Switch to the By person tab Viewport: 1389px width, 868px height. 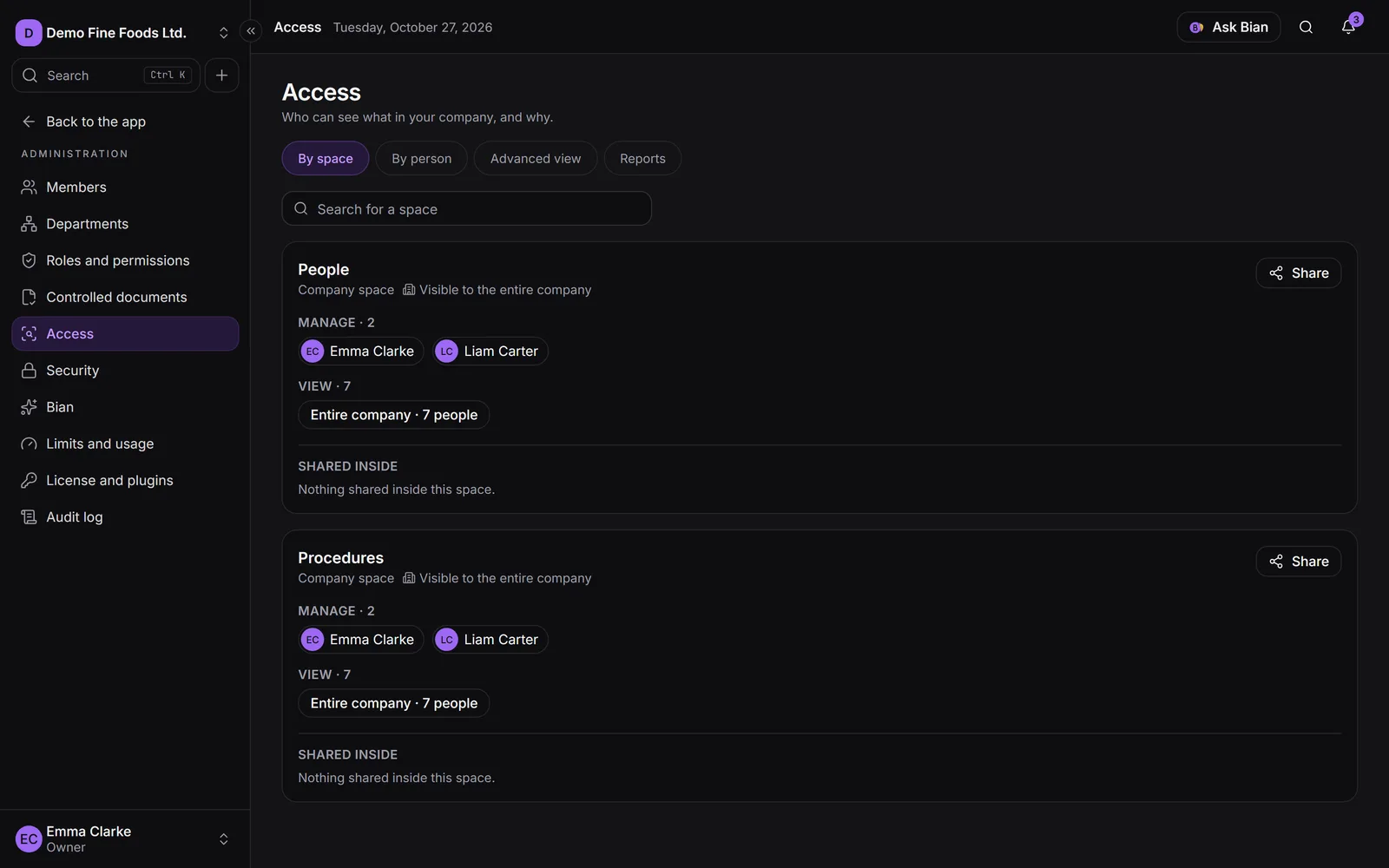coord(422,159)
